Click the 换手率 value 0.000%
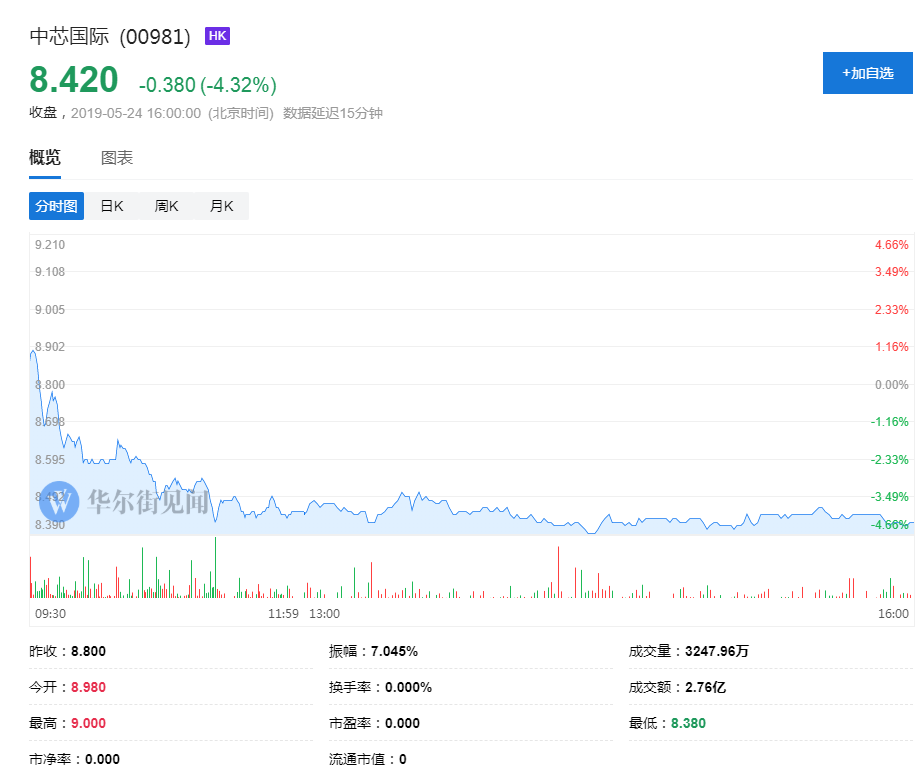This screenshot has height=776, width=923. coord(409,687)
